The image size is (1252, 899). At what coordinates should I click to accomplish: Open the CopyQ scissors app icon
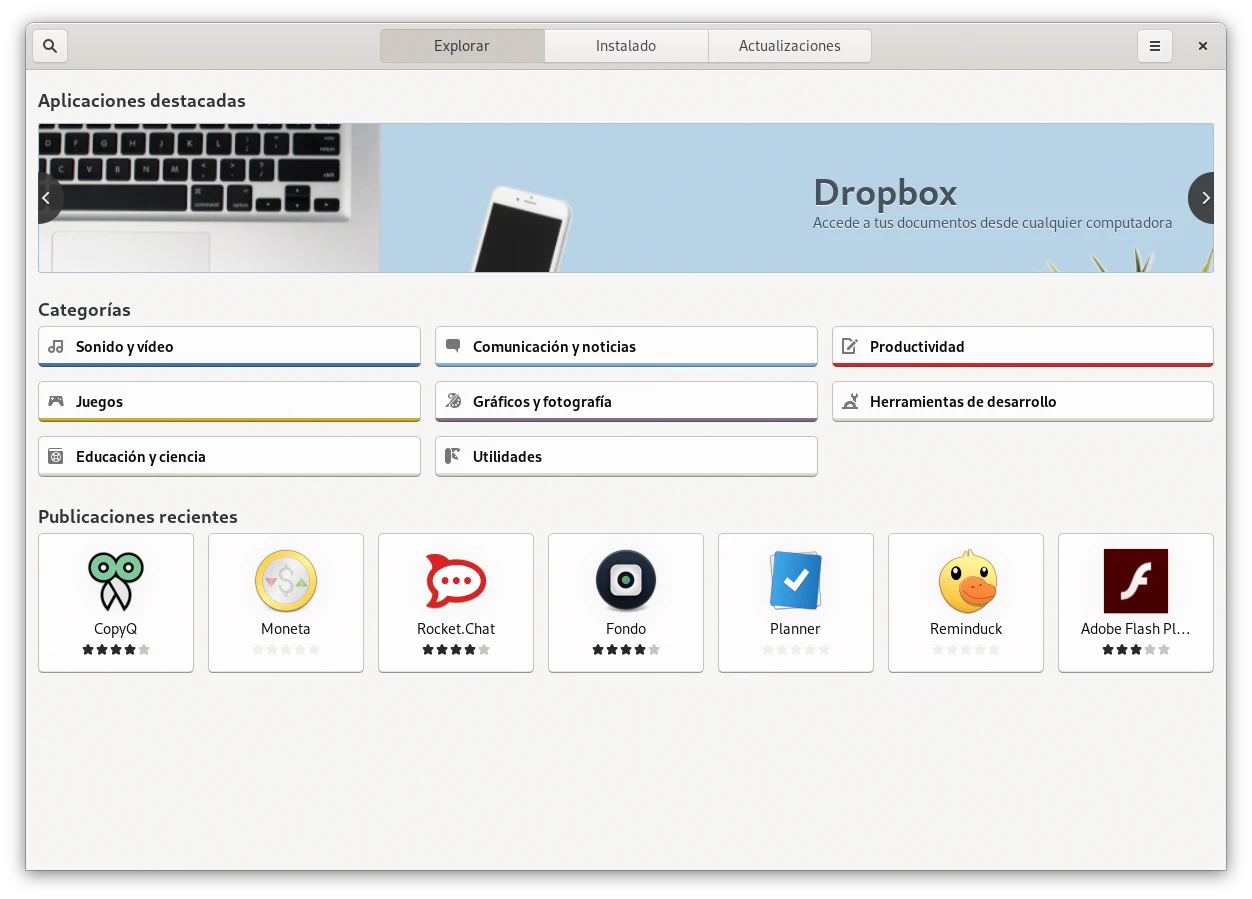(116, 581)
